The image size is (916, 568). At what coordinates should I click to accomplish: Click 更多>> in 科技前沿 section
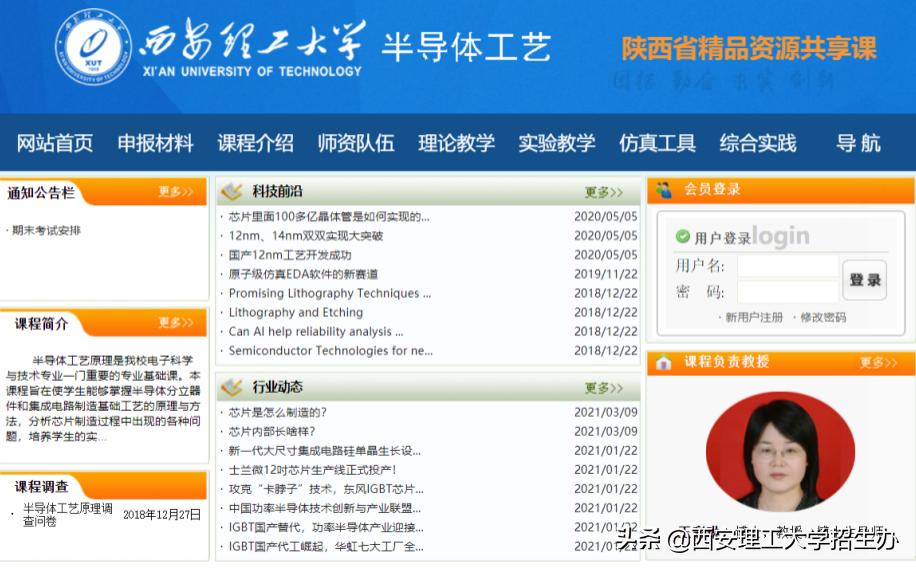click(604, 192)
